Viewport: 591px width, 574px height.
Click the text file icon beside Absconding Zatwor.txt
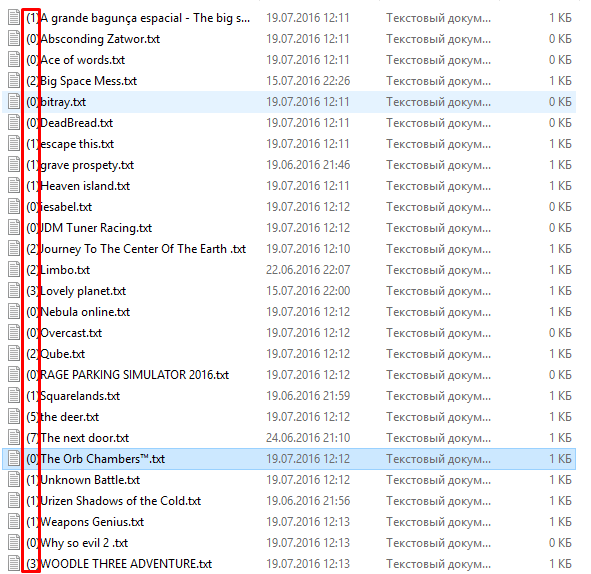pyautogui.click(x=14, y=39)
